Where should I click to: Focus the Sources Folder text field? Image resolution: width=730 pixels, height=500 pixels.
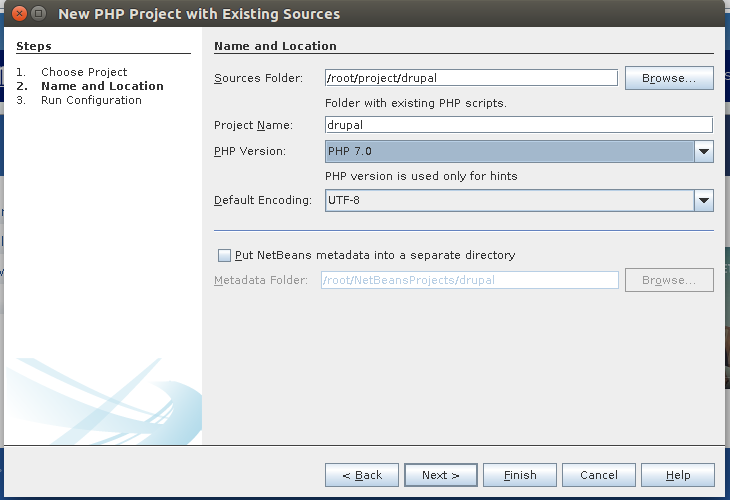click(x=471, y=78)
